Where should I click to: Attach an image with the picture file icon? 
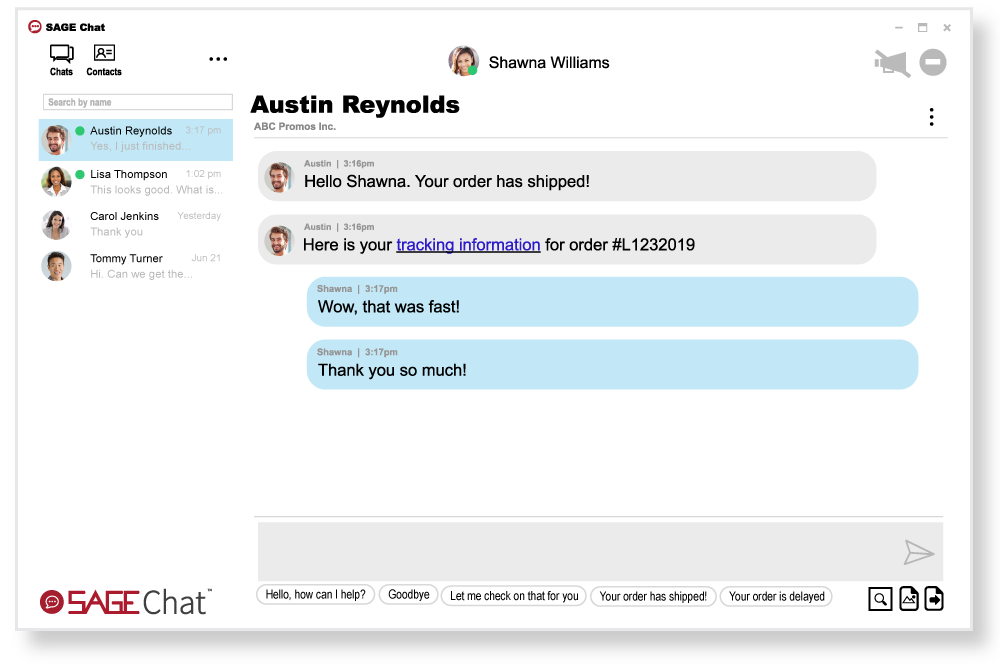coord(909,599)
